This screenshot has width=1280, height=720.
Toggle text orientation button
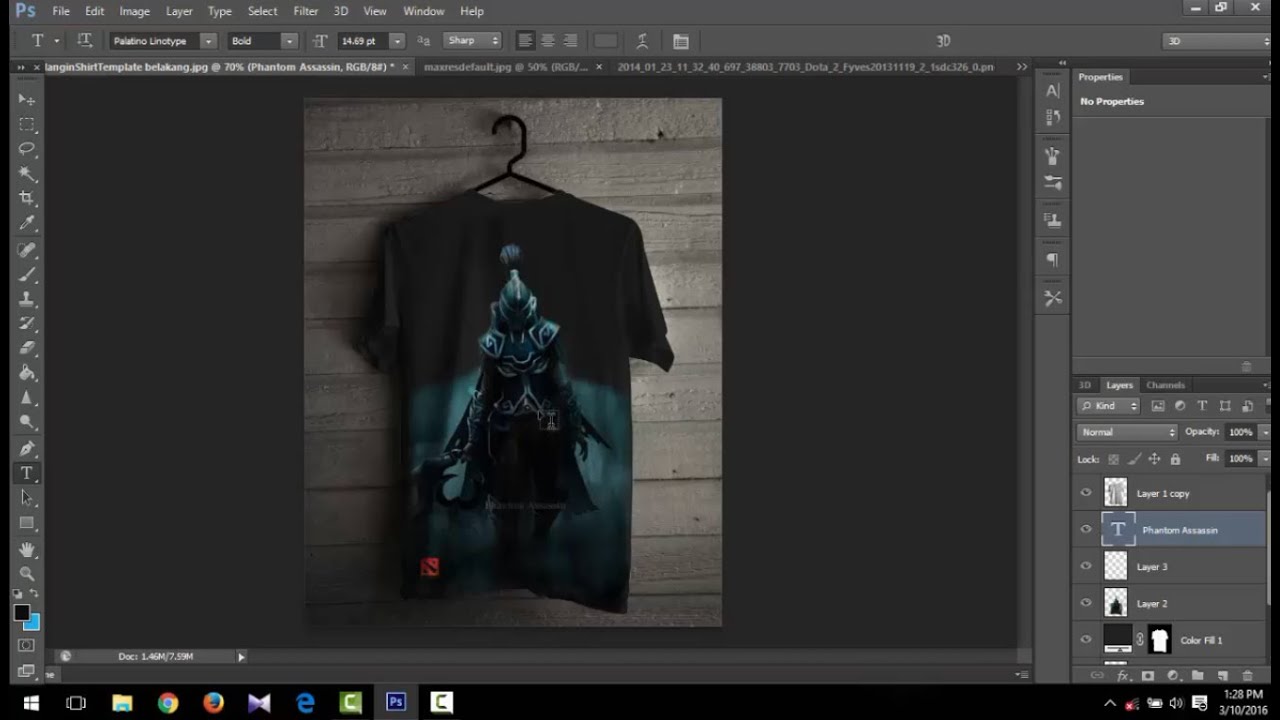point(85,41)
